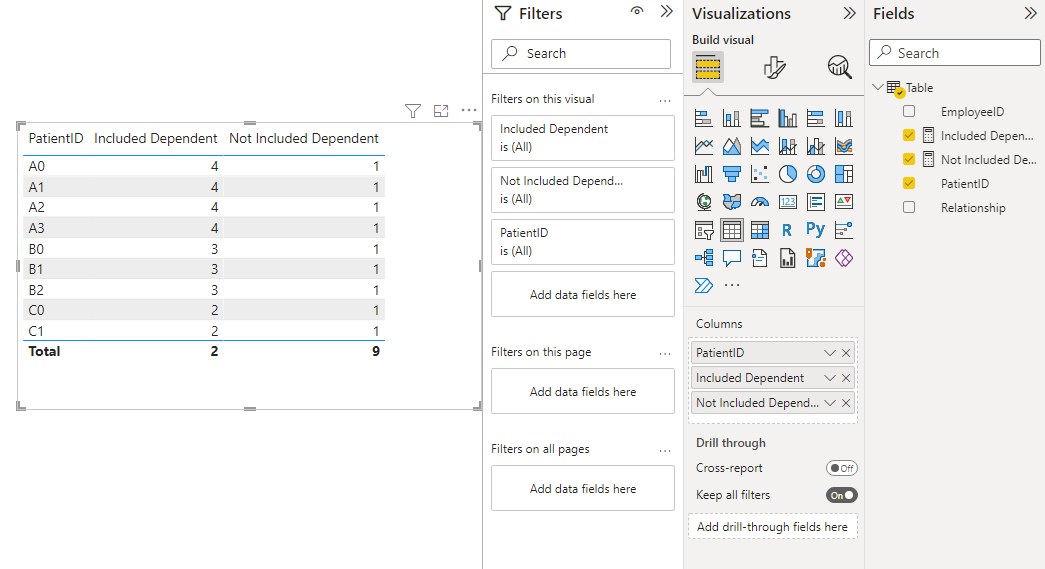Select the Clustered column chart visual
The image size is (1045, 569).
(788, 119)
